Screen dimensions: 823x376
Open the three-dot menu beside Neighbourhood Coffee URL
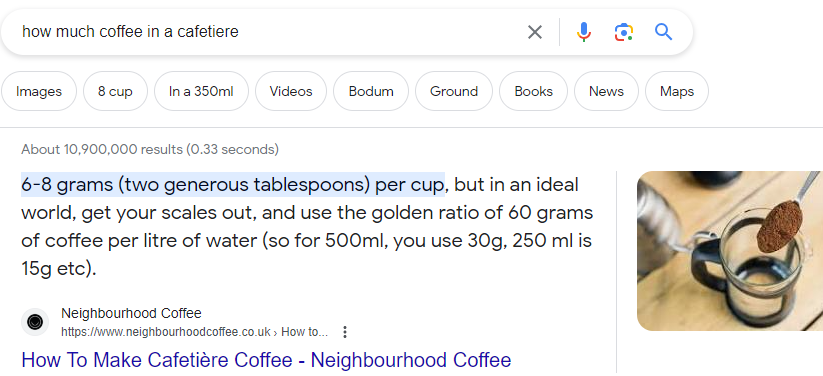coord(345,332)
